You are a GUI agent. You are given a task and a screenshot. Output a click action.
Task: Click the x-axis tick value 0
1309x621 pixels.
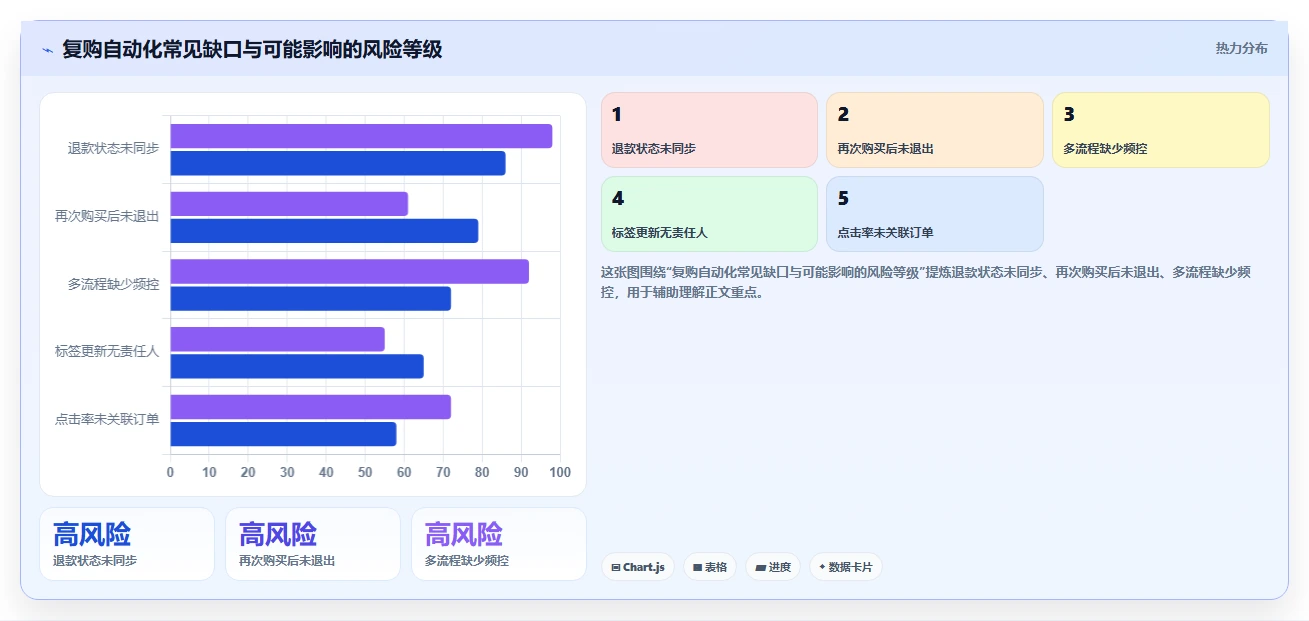point(170,472)
